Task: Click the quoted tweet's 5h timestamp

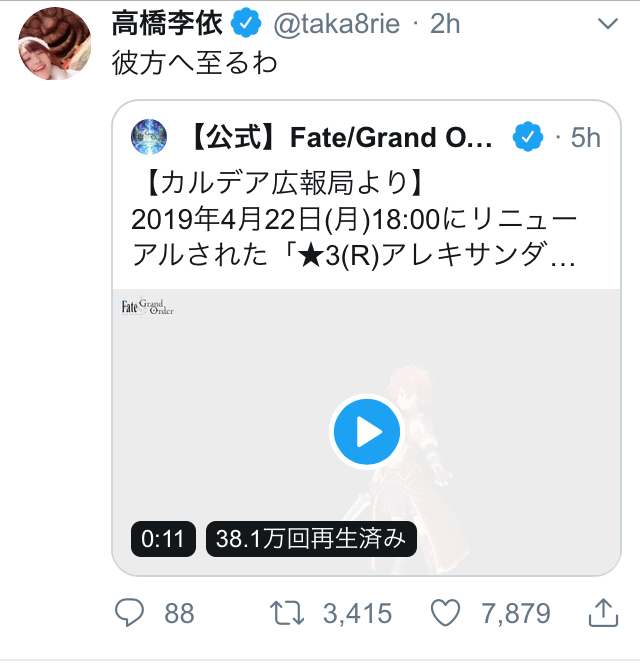Action: click(585, 137)
